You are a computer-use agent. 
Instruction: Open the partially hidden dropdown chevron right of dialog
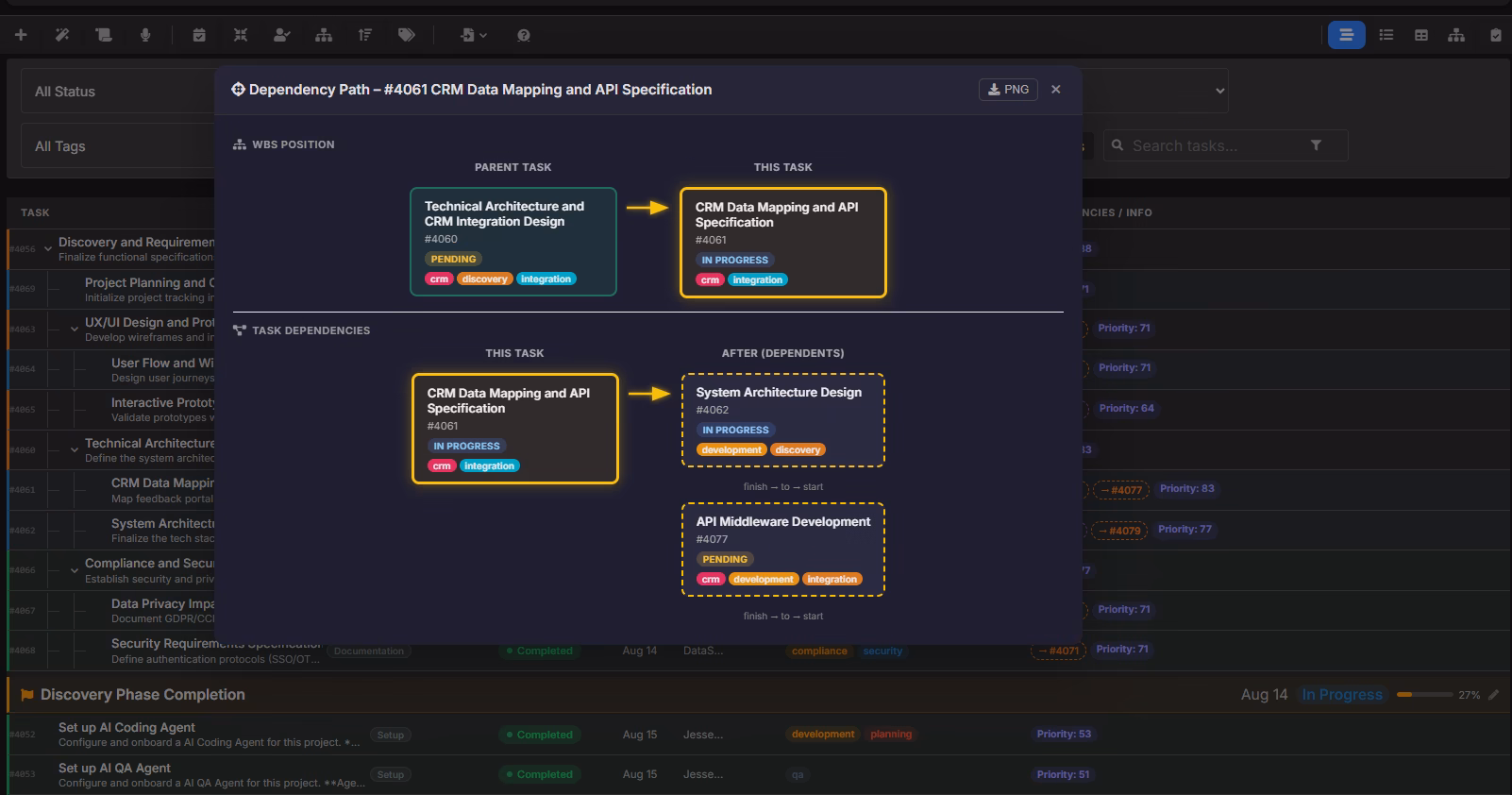[1219, 91]
